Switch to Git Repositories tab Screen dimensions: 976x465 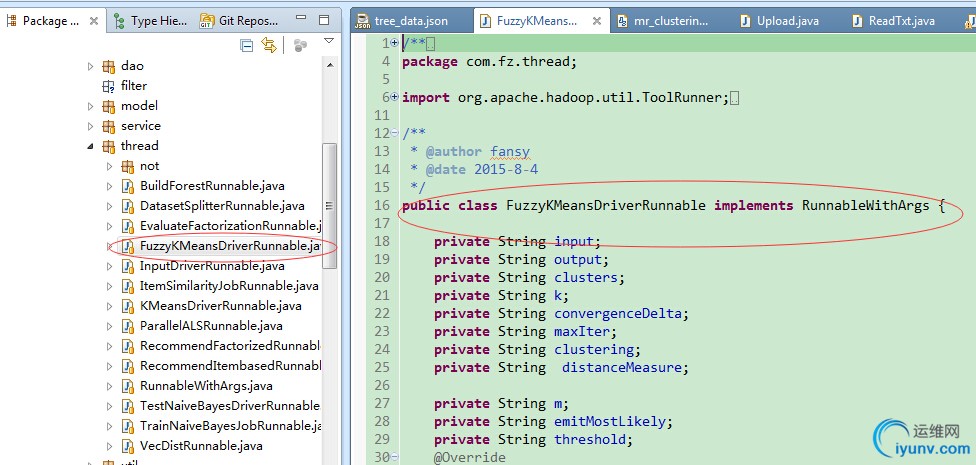pos(239,21)
